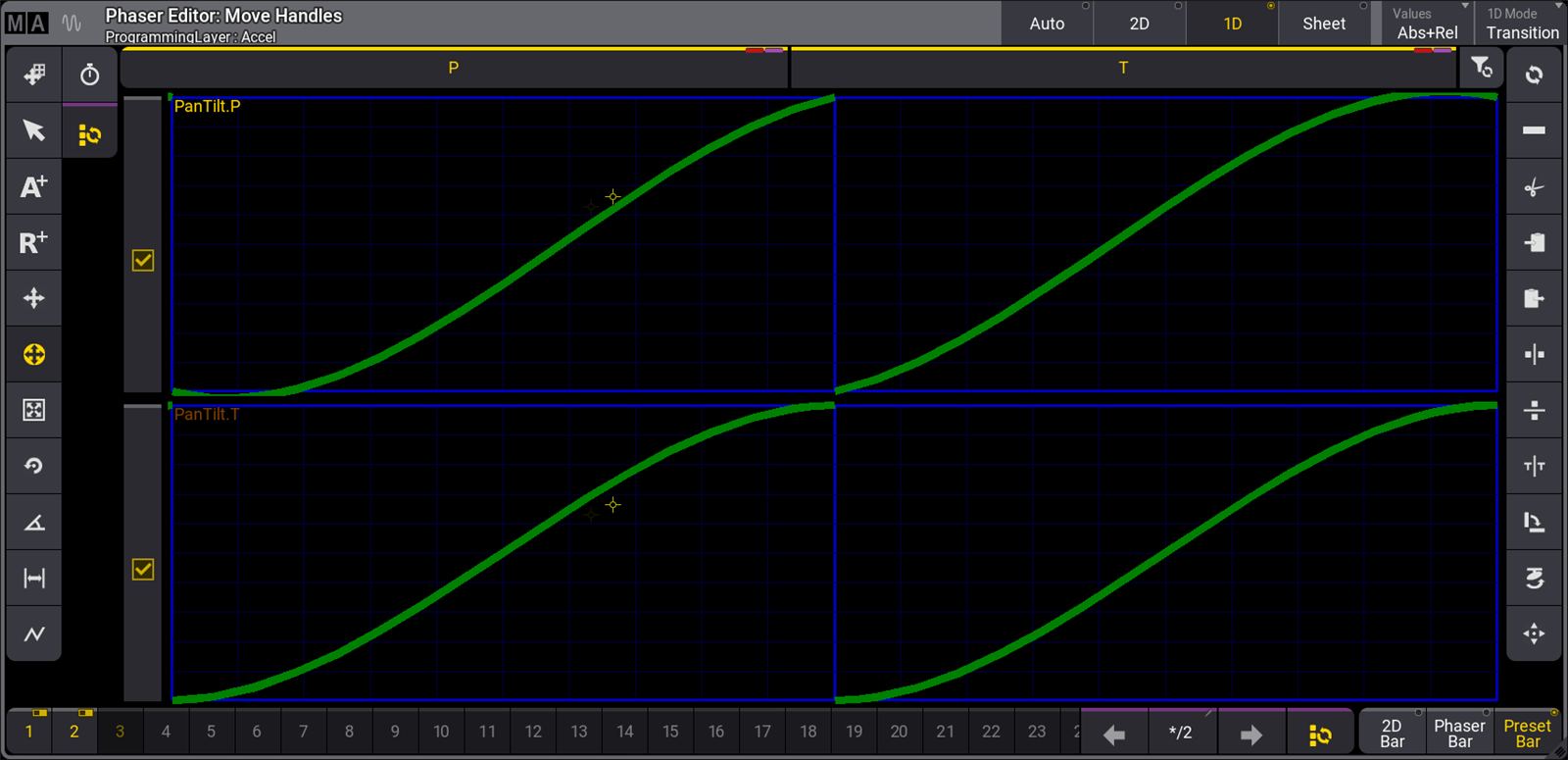Screen dimensions: 1568x760
Task: Click the stopwatch timing icon
Action: (89, 76)
